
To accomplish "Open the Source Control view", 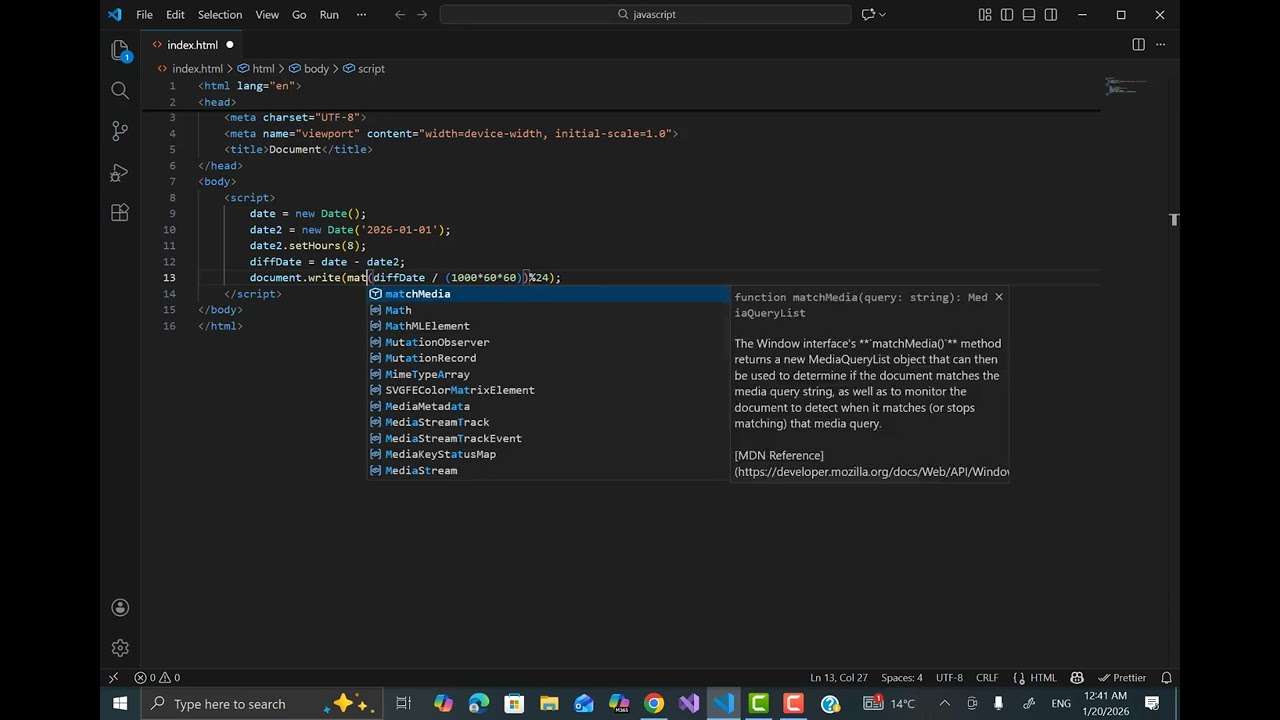I will click(120, 131).
